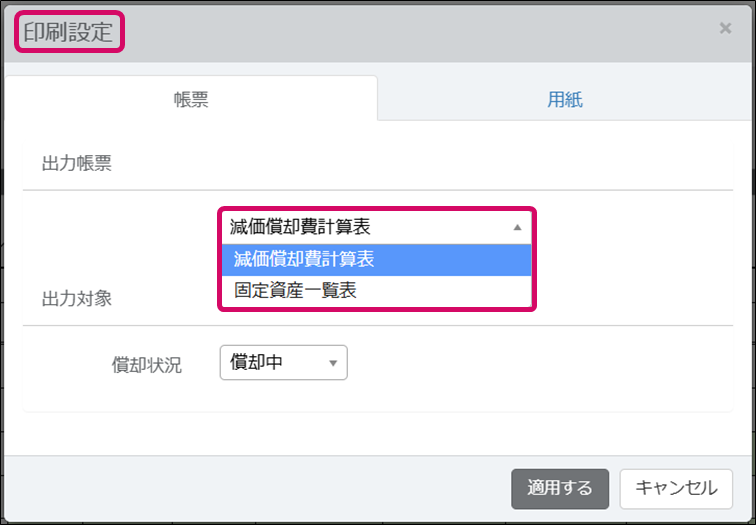Open the 償却状況 dropdown showing 償却中
The image size is (756, 525).
click(x=283, y=363)
